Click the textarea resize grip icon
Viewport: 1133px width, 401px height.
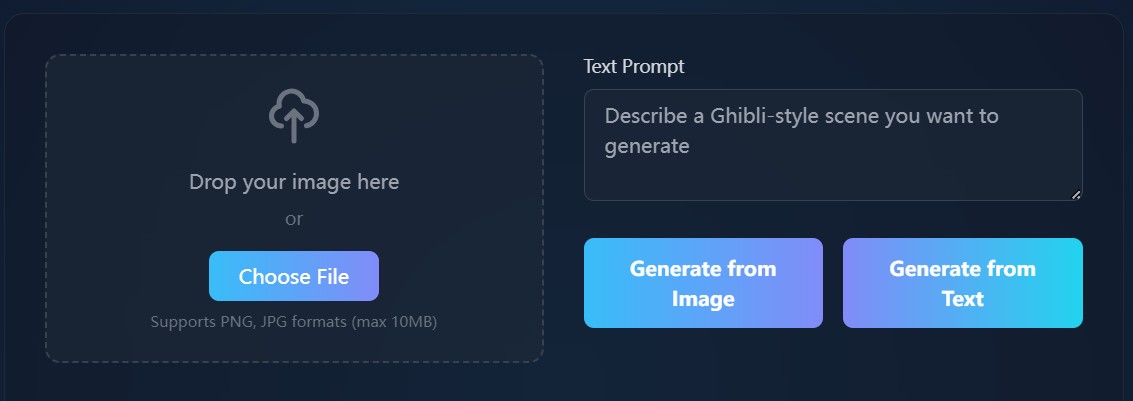click(1075, 194)
